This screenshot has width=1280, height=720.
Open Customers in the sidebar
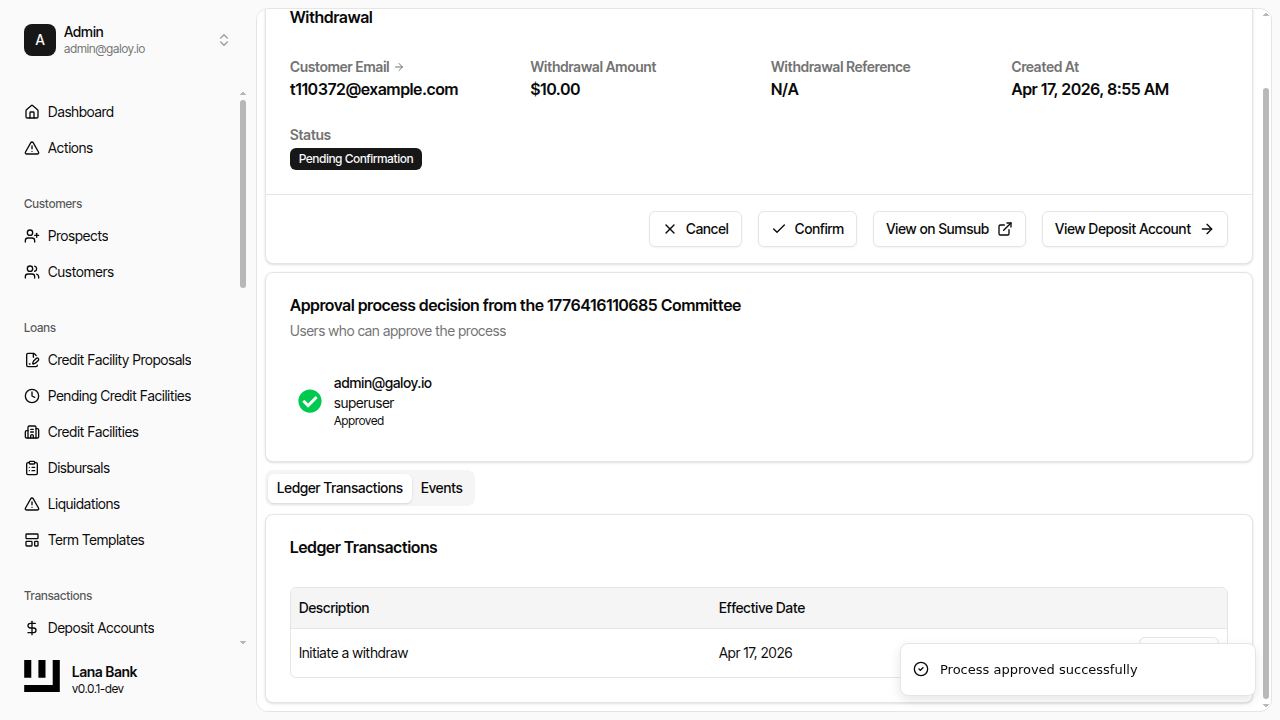point(80,272)
